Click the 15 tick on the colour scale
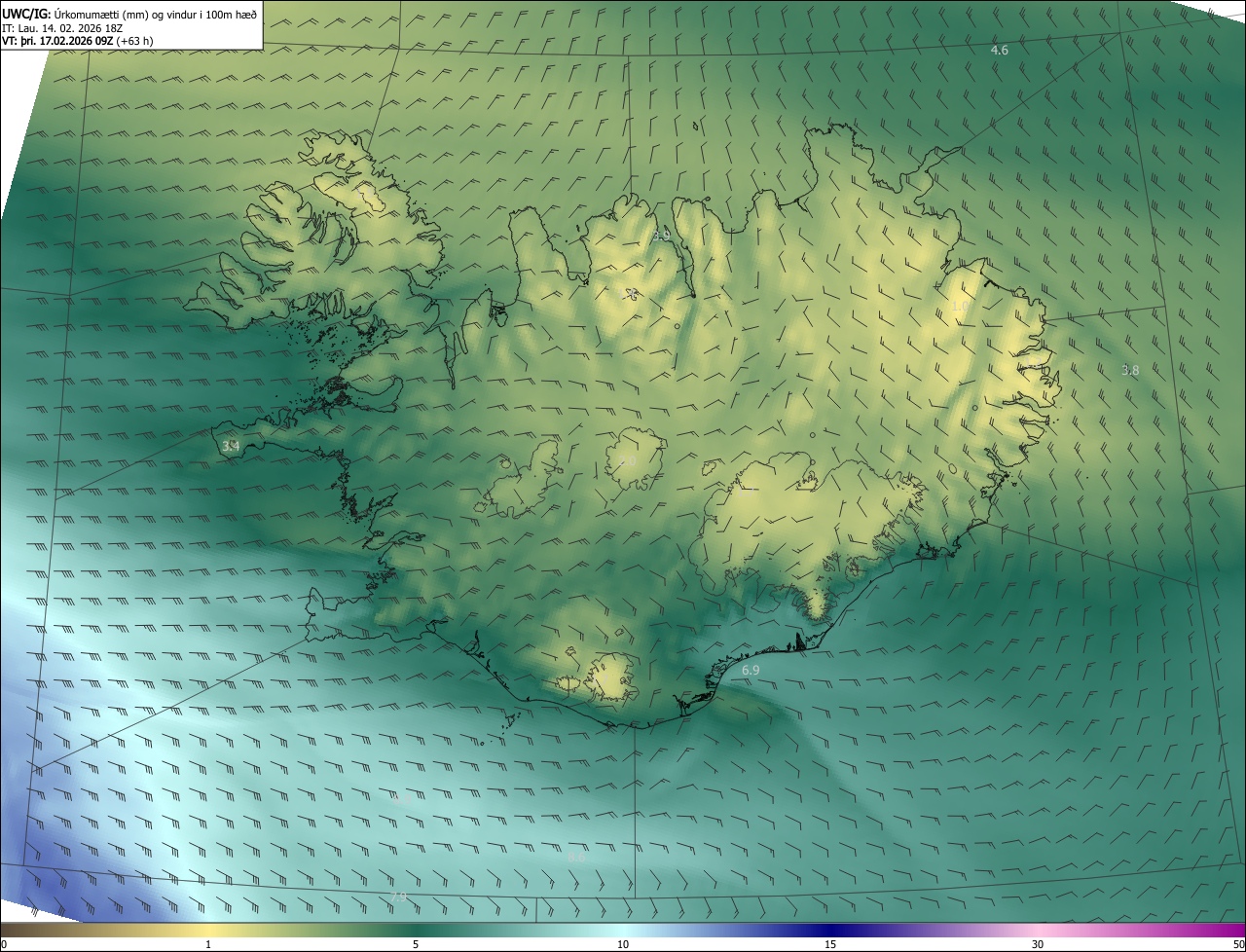 click(x=830, y=944)
